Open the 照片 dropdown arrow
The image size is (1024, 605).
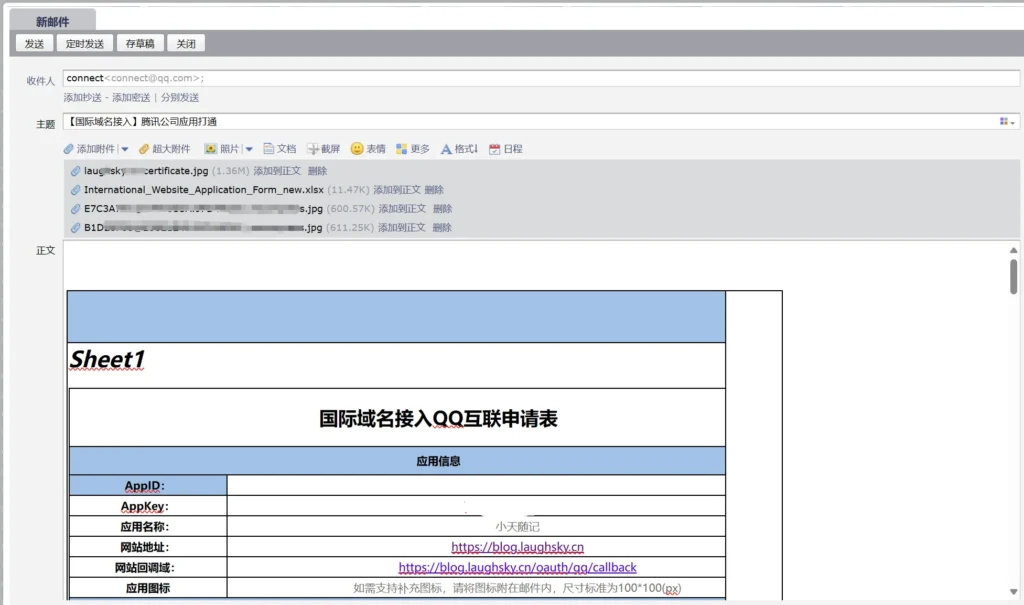coord(248,148)
